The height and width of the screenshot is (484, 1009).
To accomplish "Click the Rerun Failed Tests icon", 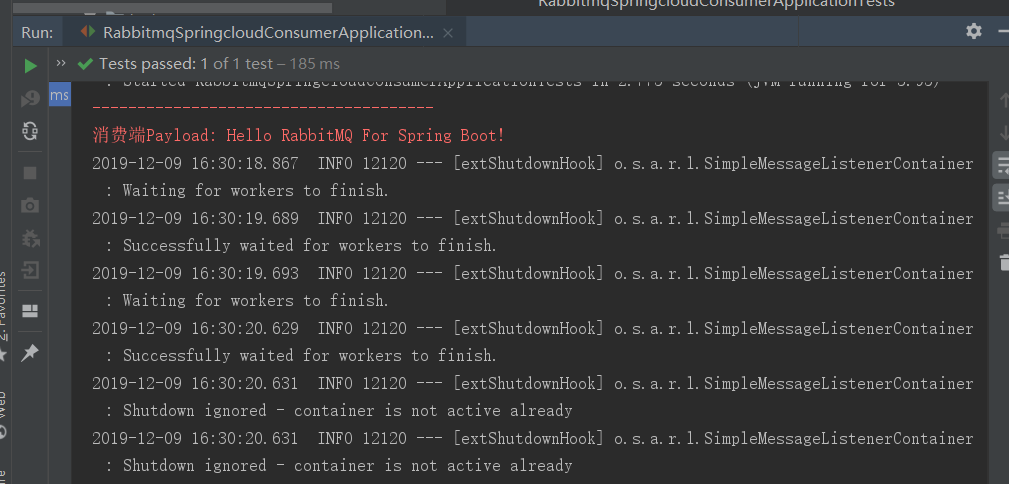I will coord(30,98).
